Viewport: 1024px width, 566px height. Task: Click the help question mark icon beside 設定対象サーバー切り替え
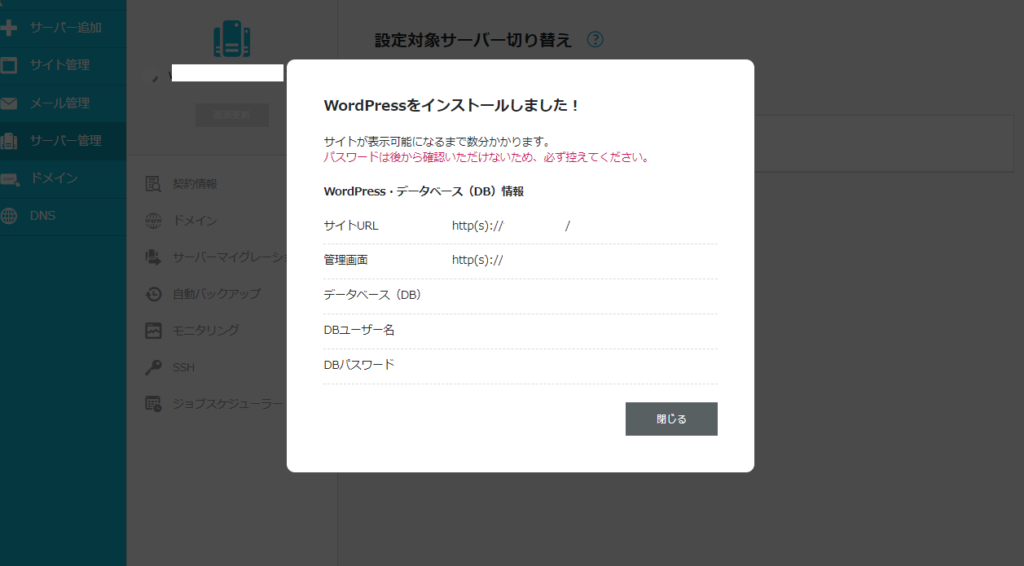(x=595, y=39)
